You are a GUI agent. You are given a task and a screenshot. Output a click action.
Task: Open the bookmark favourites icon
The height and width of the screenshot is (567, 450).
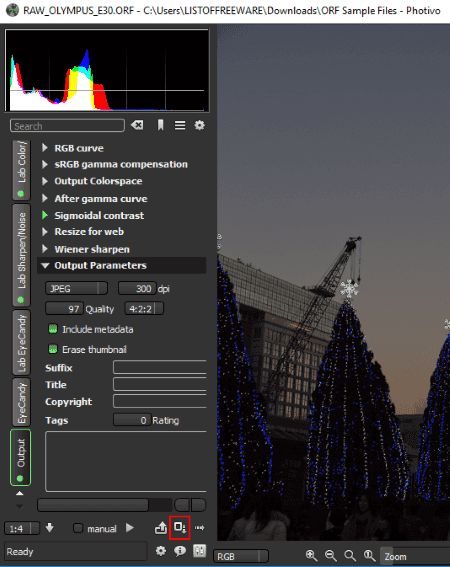tap(160, 125)
